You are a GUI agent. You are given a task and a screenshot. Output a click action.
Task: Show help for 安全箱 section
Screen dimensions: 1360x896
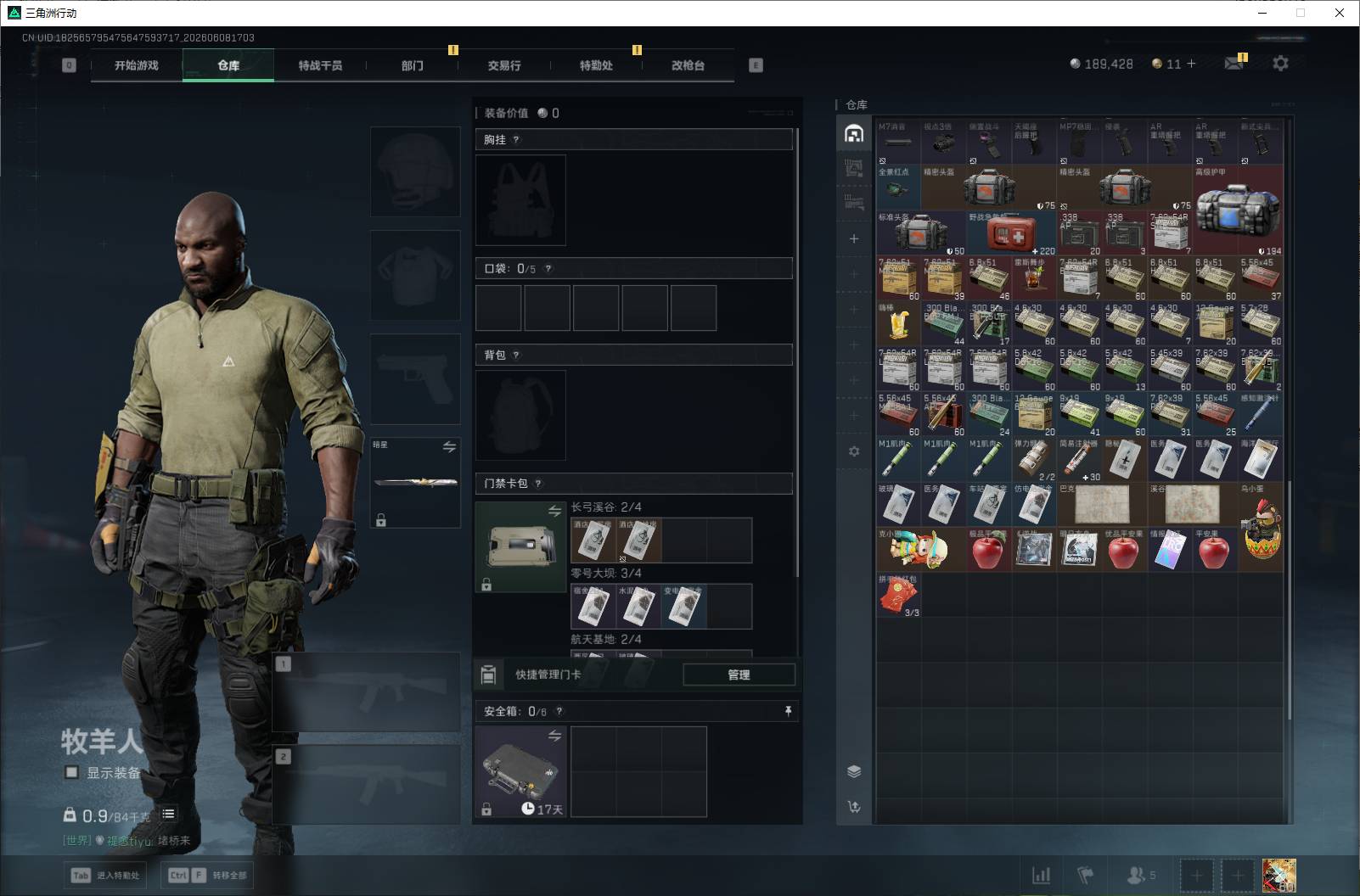(x=559, y=712)
